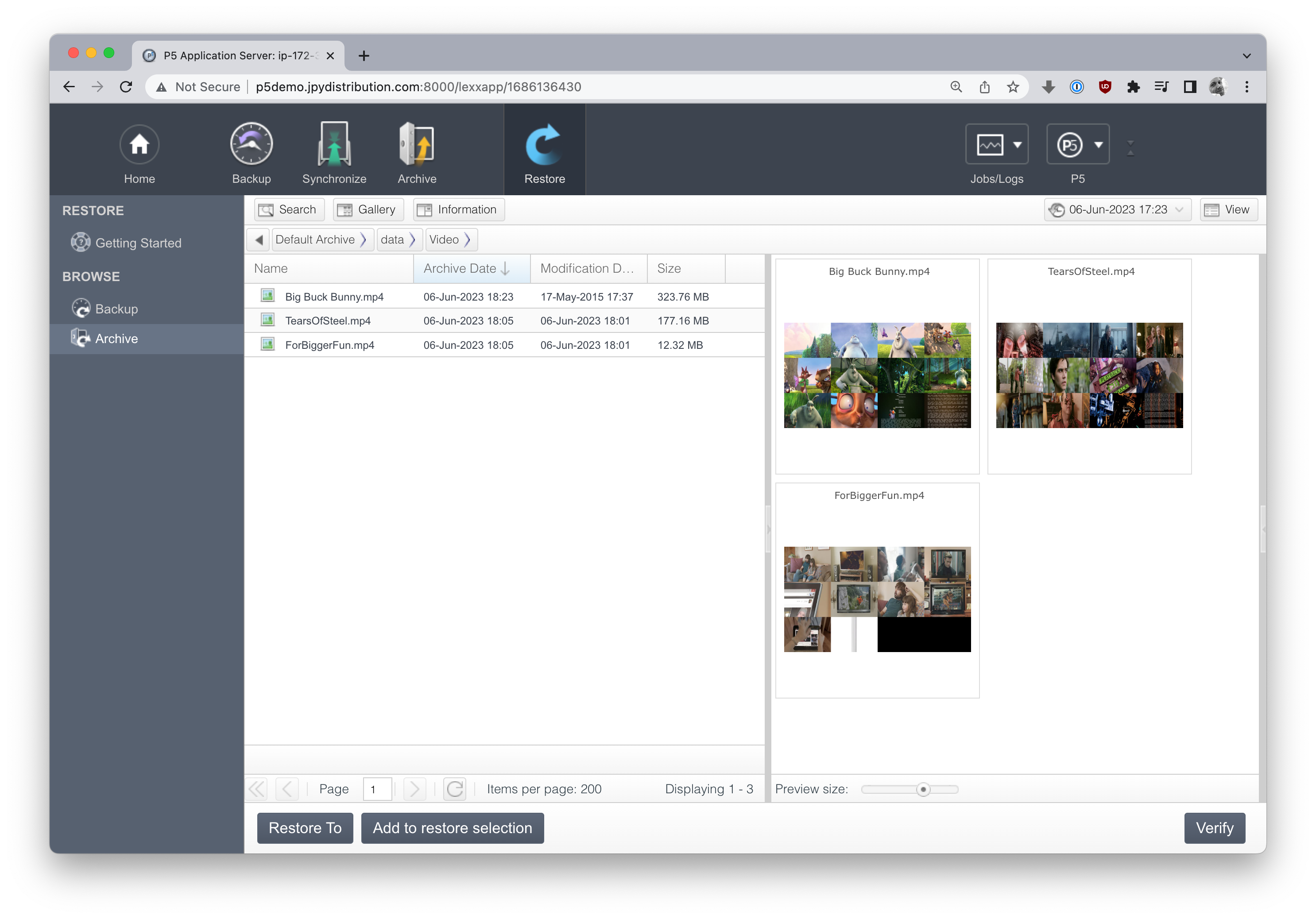Open ForBiggerFun.mp4 thumbnail preview
This screenshot has height=919, width=1316.
(x=877, y=599)
